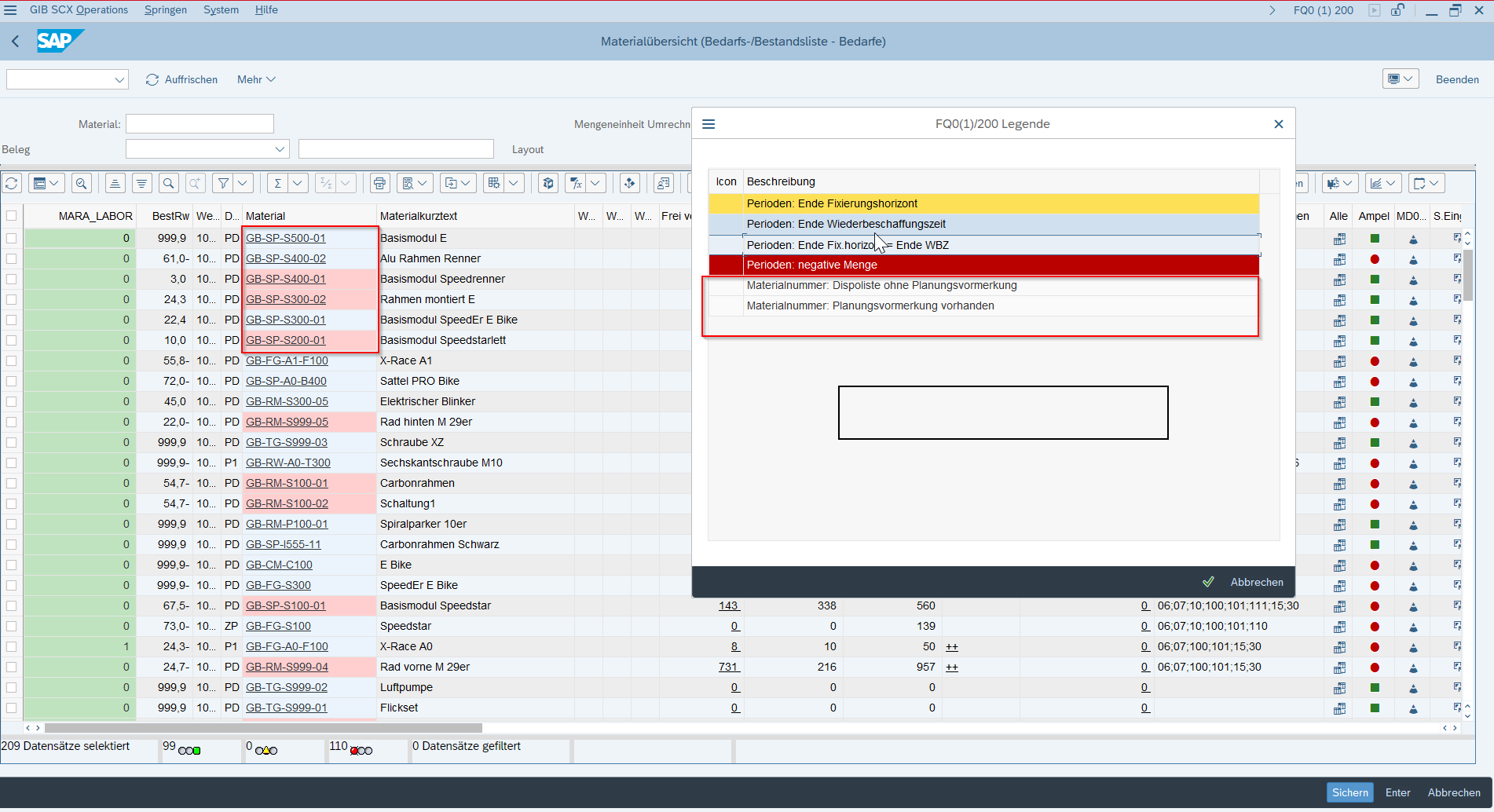This screenshot has width=1494, height=812.
Task: Open the Beleg combo box
Action: (280, 149)
